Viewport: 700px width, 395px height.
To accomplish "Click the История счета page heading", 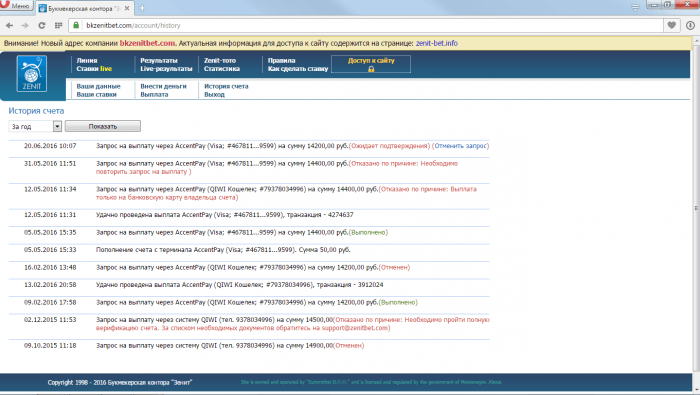I will pos(36,111).
